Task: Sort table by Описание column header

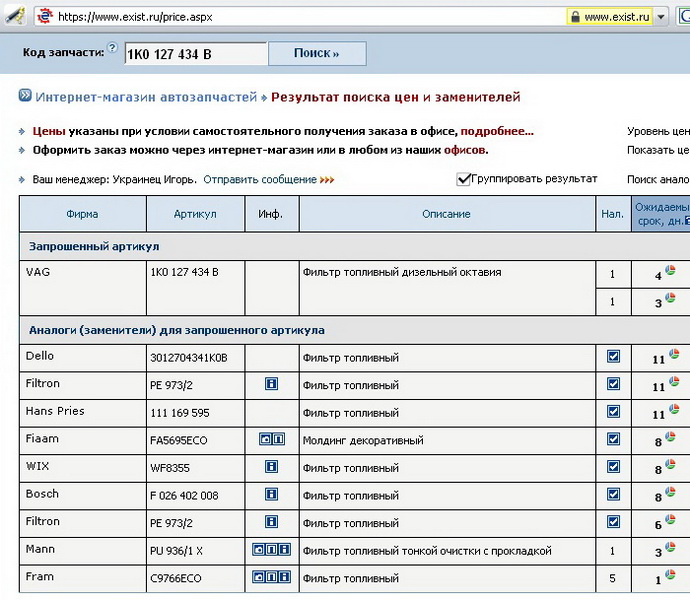Action: point(447,214)
